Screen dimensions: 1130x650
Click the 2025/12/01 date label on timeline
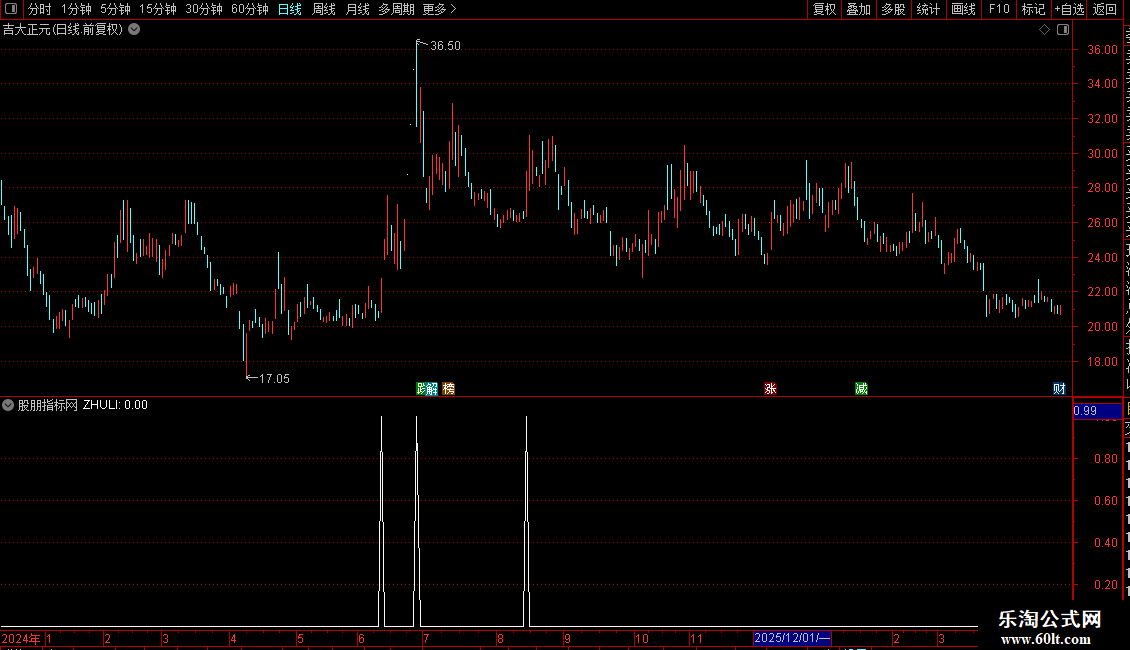[x=792, y=638]
